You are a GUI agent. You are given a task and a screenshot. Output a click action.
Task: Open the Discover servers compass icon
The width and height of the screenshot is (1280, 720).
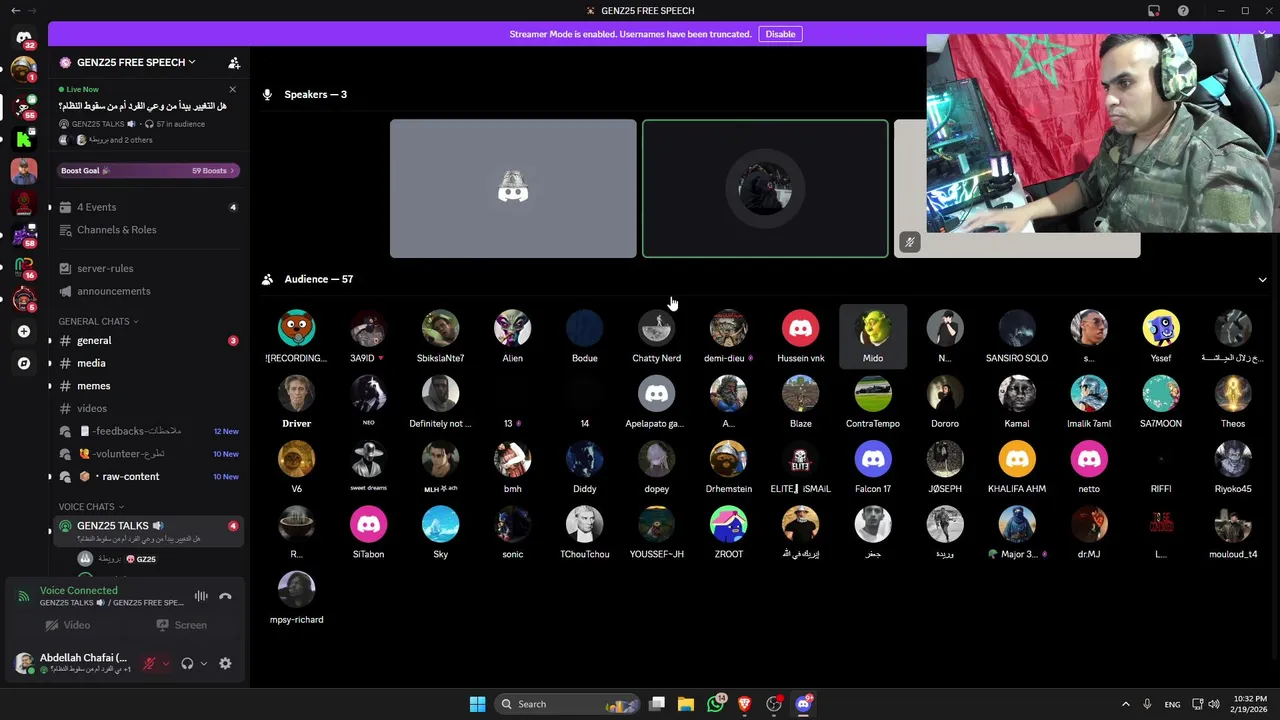(24, 364)
